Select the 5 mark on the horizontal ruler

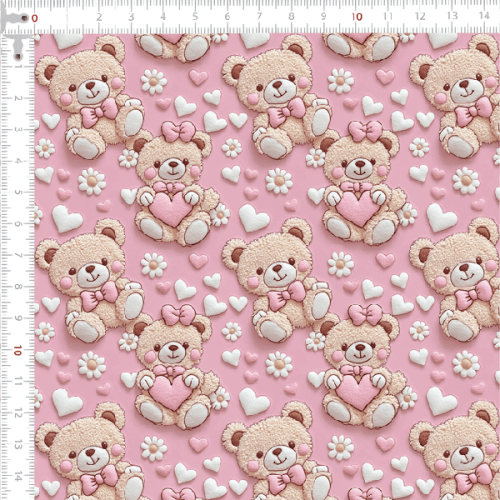(x=195, y=16)
